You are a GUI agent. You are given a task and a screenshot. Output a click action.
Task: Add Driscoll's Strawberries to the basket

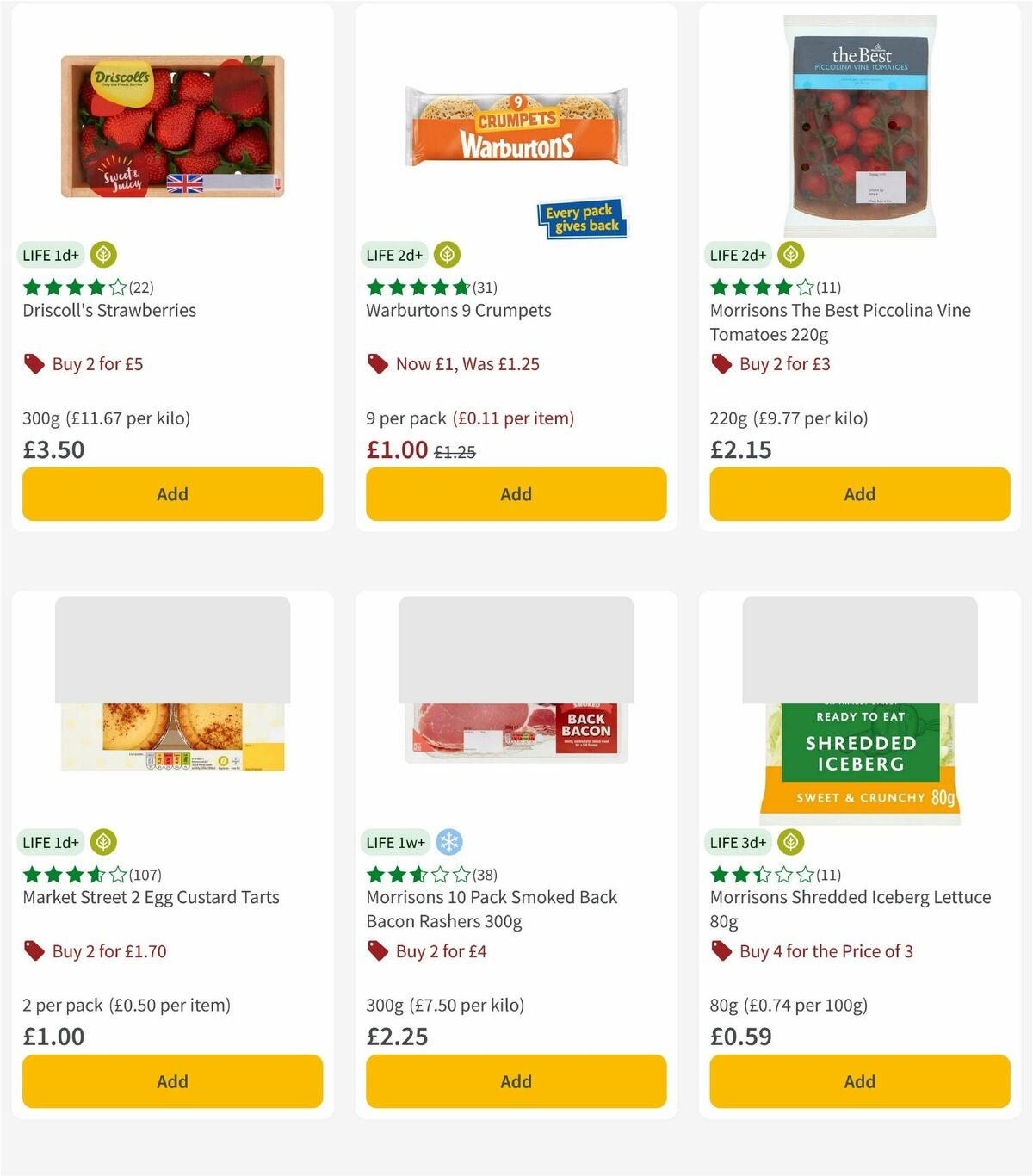[172, 494]
